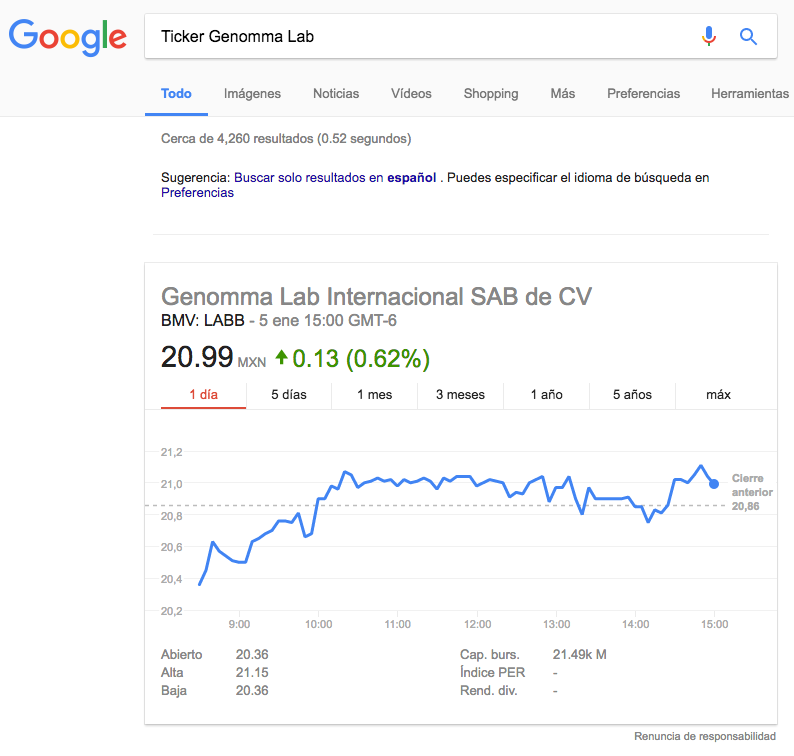Start voice search with microphone icon
Viewport: 794px width, 756px height.
709,37
